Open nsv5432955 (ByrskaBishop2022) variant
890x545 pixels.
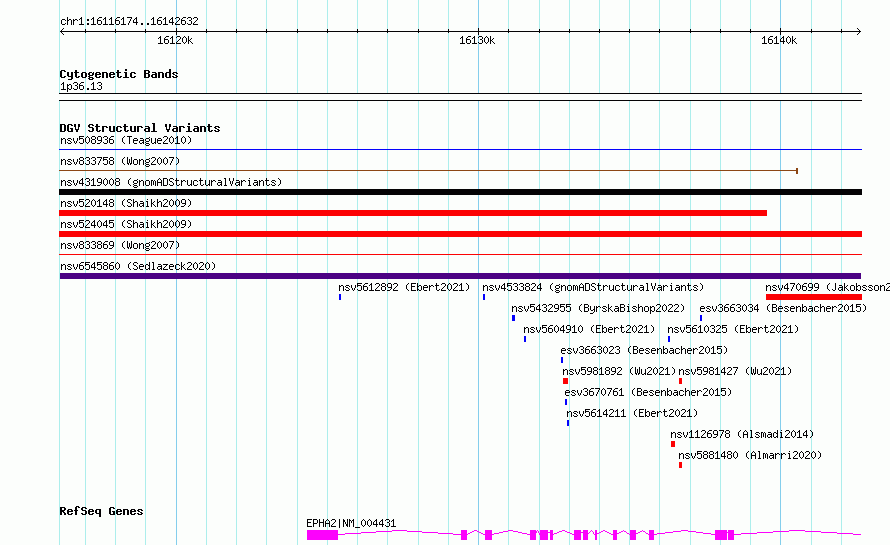pos(598,308)
